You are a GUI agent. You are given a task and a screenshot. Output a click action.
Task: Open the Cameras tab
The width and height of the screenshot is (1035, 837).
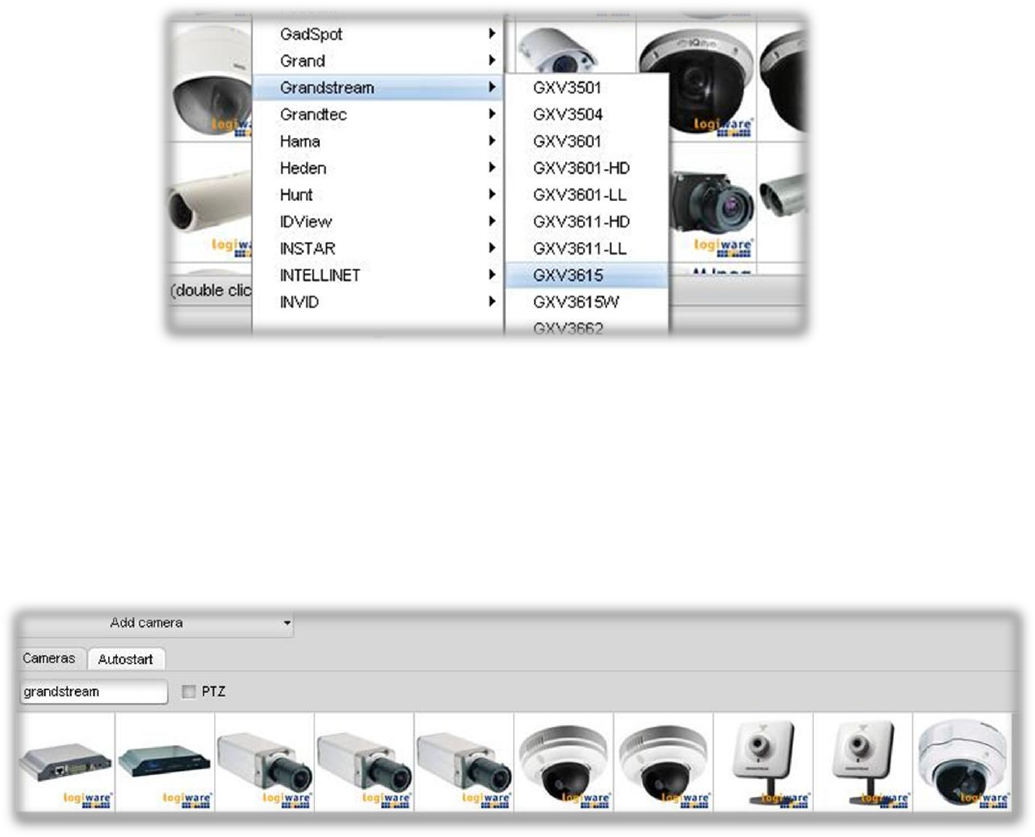point(49,660)
